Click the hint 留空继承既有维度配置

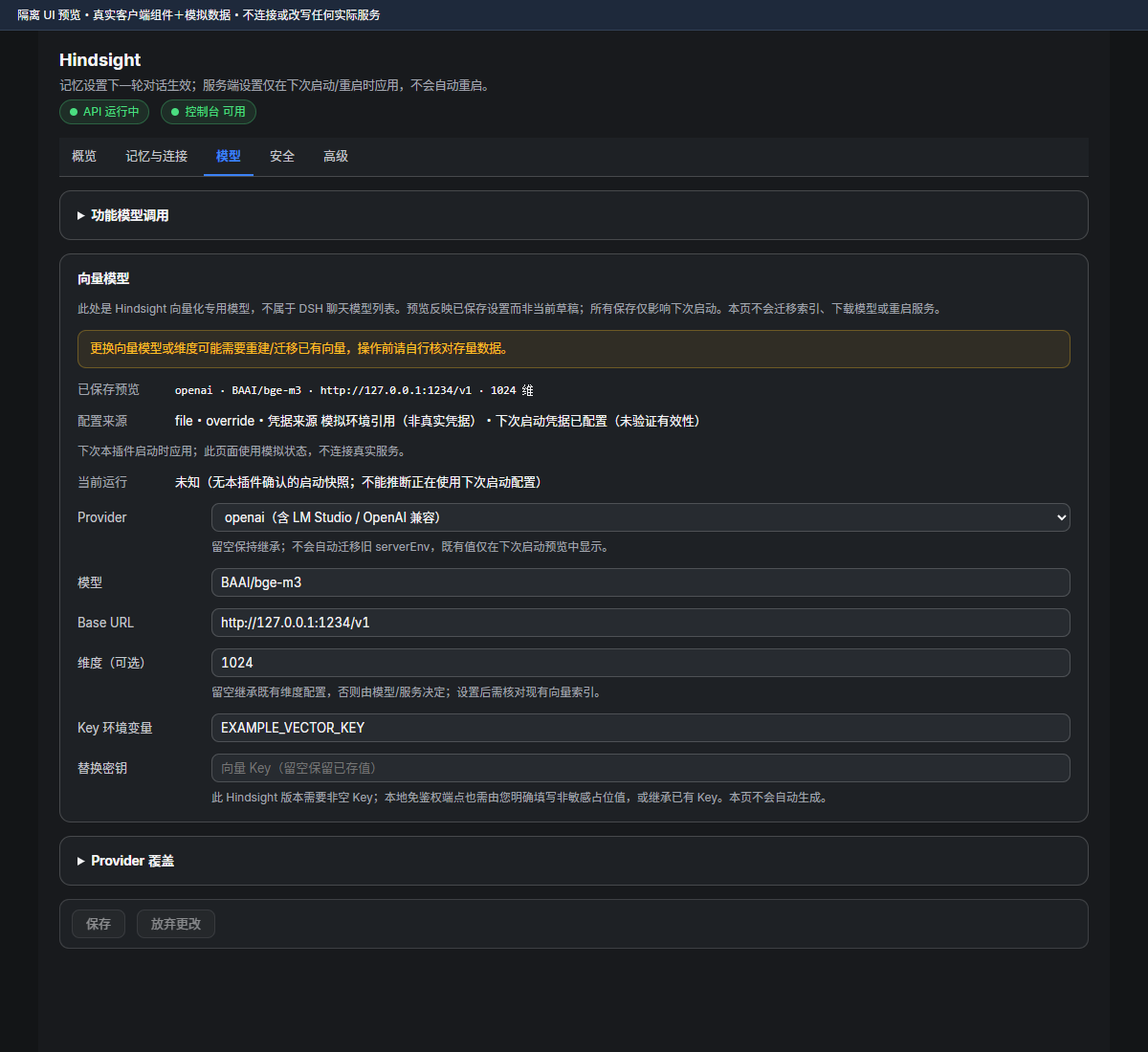[409, 692]
